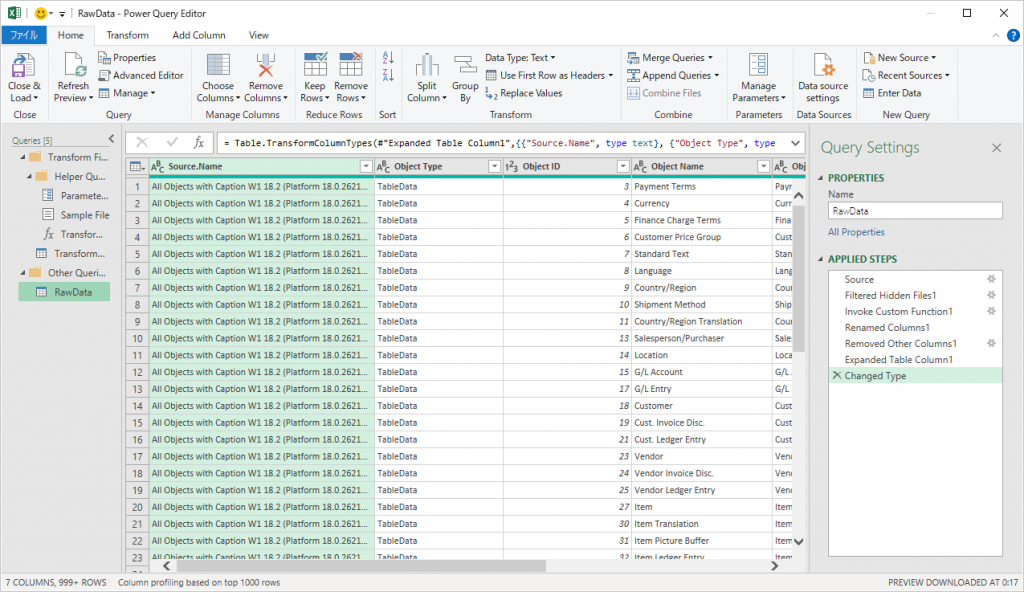Select the Renamed Columns1 step
This screenshot has width=1024, height=592.
(x=915, y=327)
